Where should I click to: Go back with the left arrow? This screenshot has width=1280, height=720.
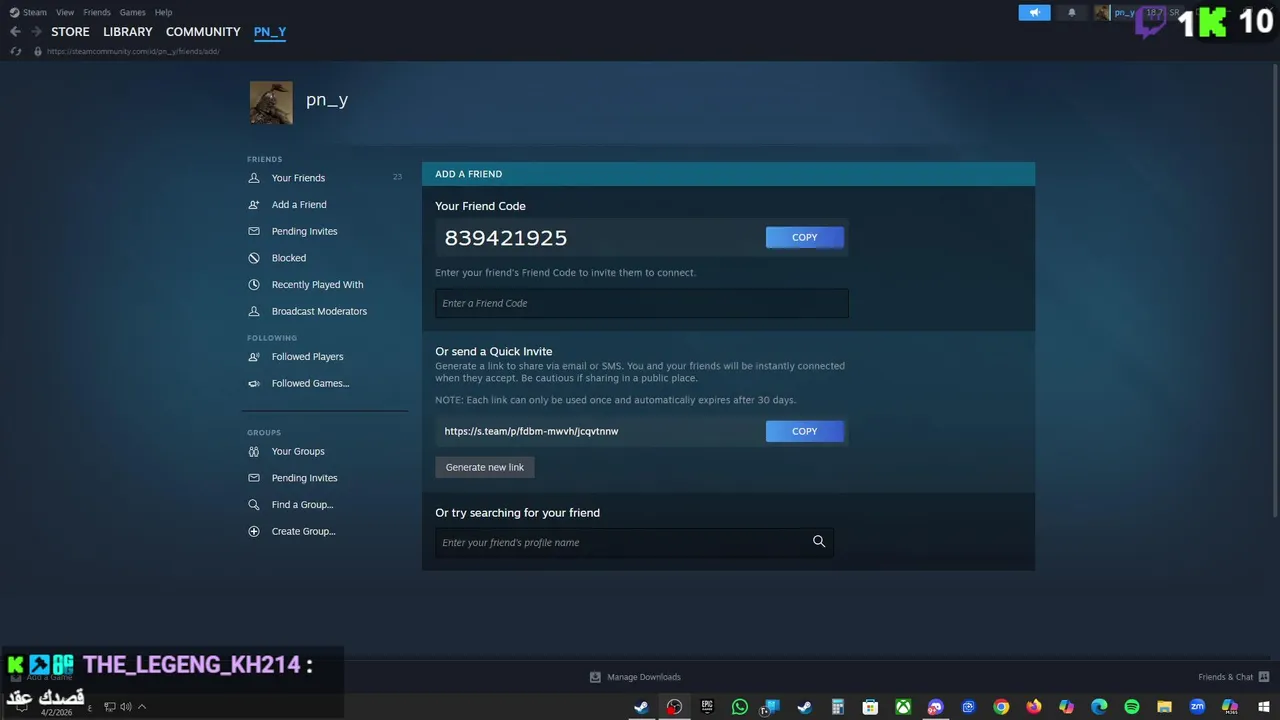click(x=15, y=32)
